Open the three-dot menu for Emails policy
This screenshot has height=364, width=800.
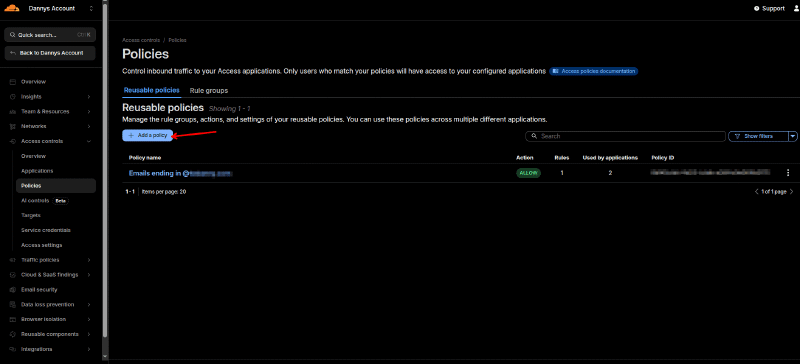pos(788,173)
